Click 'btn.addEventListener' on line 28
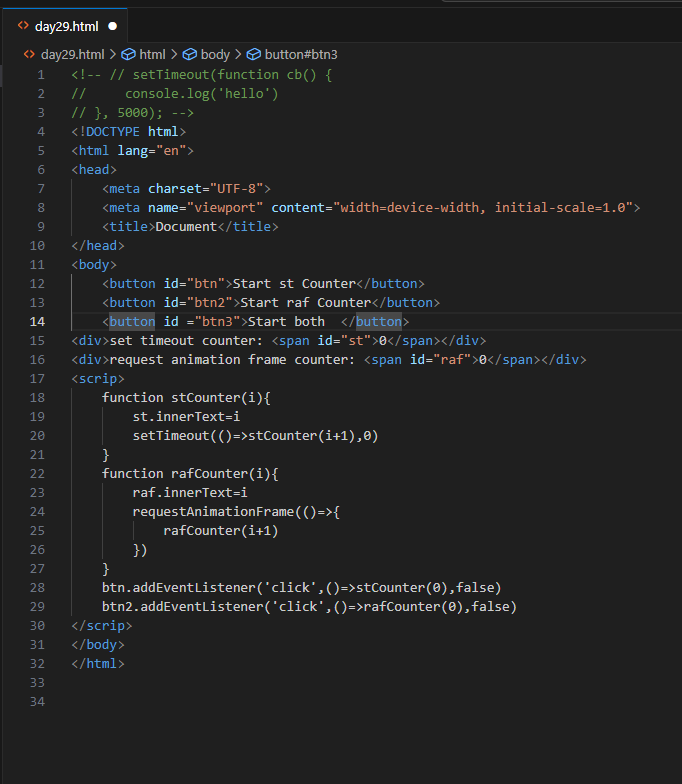Image resolution: width=682 pixels, height=784 pixels. tap(178, 588)
